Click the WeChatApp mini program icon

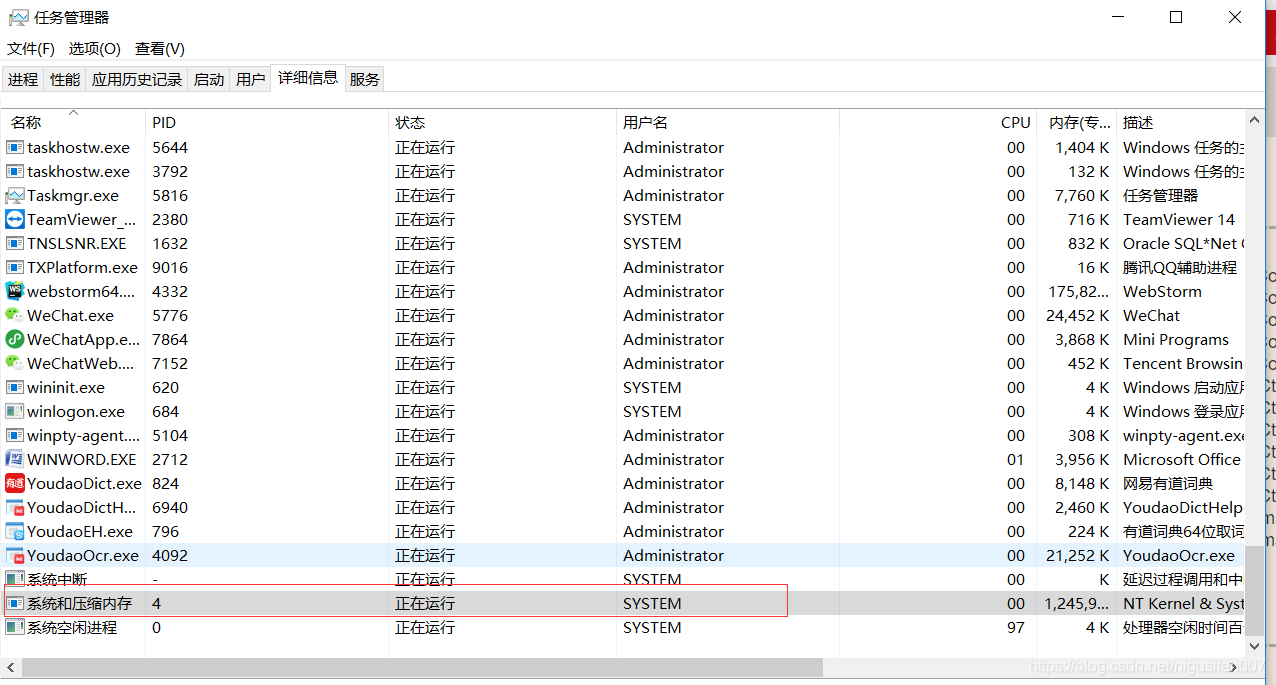tap(15, 339)
